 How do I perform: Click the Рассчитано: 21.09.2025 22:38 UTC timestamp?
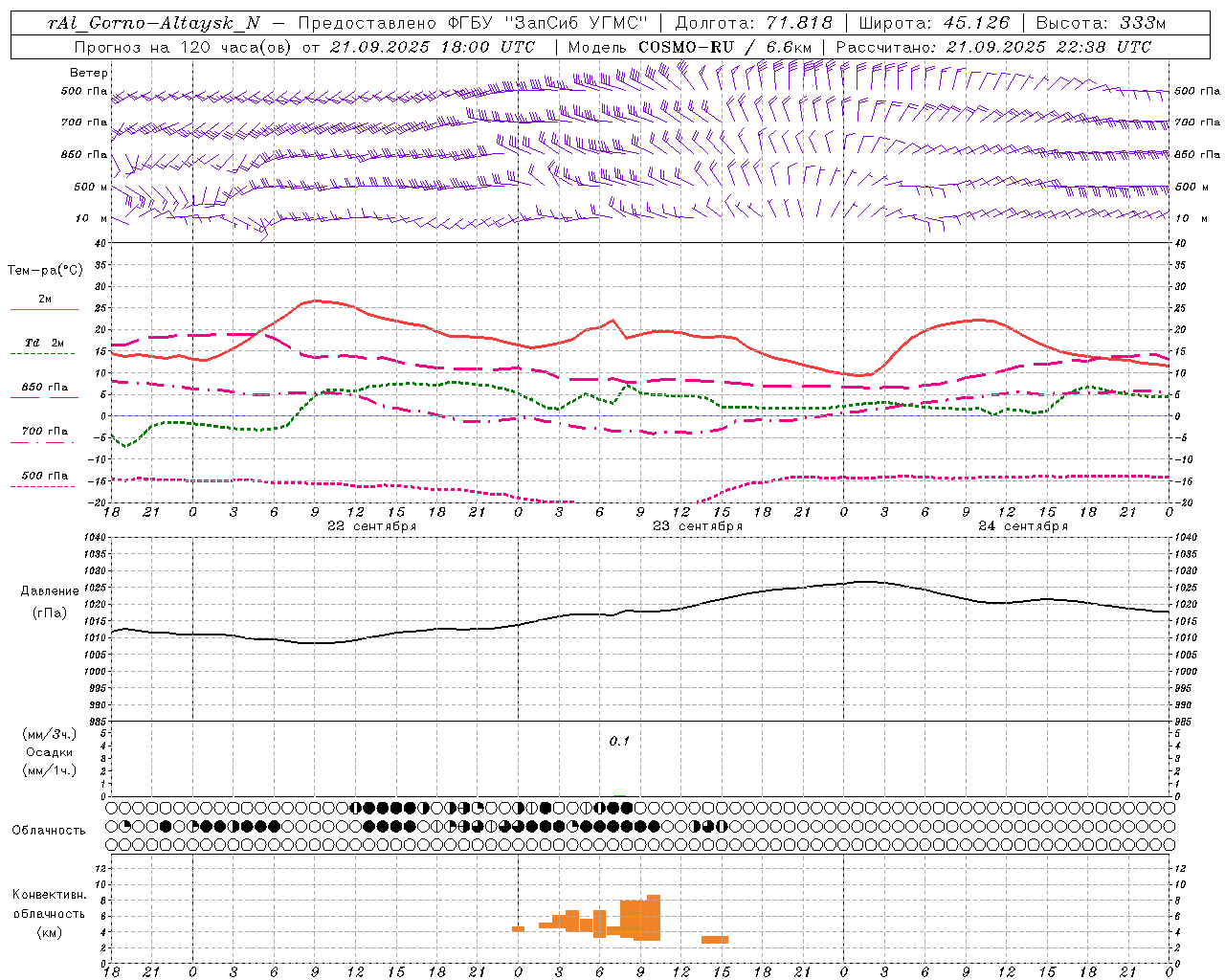coord(993,47)
